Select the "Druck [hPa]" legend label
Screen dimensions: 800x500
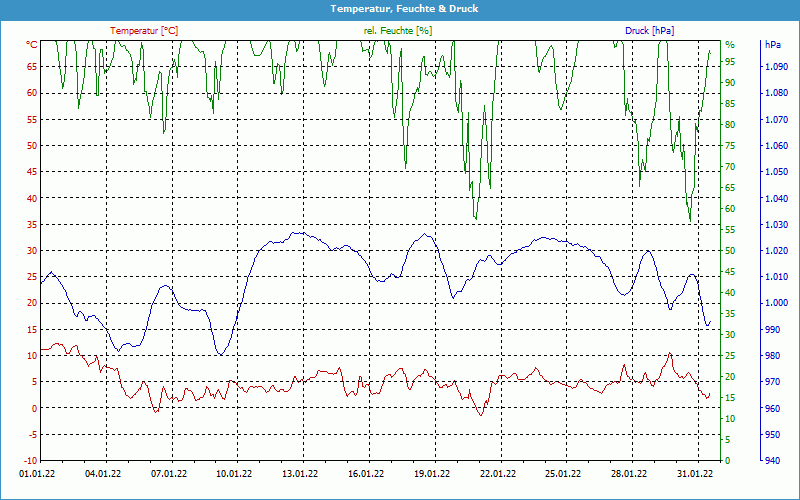point(649,31)
